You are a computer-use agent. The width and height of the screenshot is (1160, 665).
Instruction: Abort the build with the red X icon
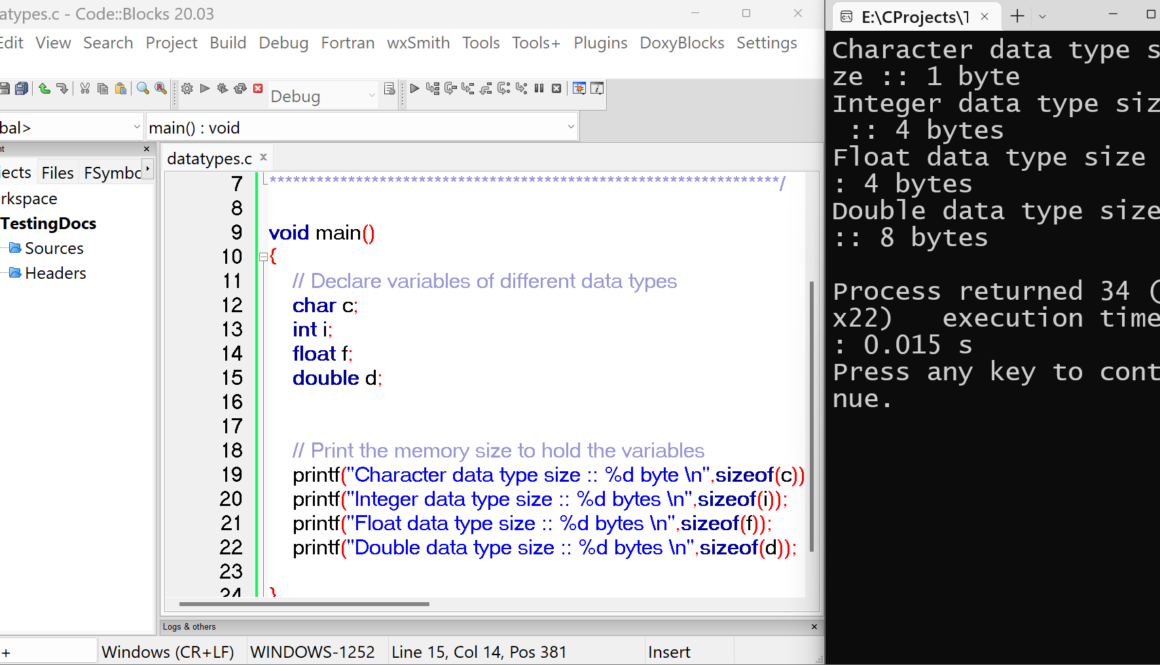tap(257, 89)
